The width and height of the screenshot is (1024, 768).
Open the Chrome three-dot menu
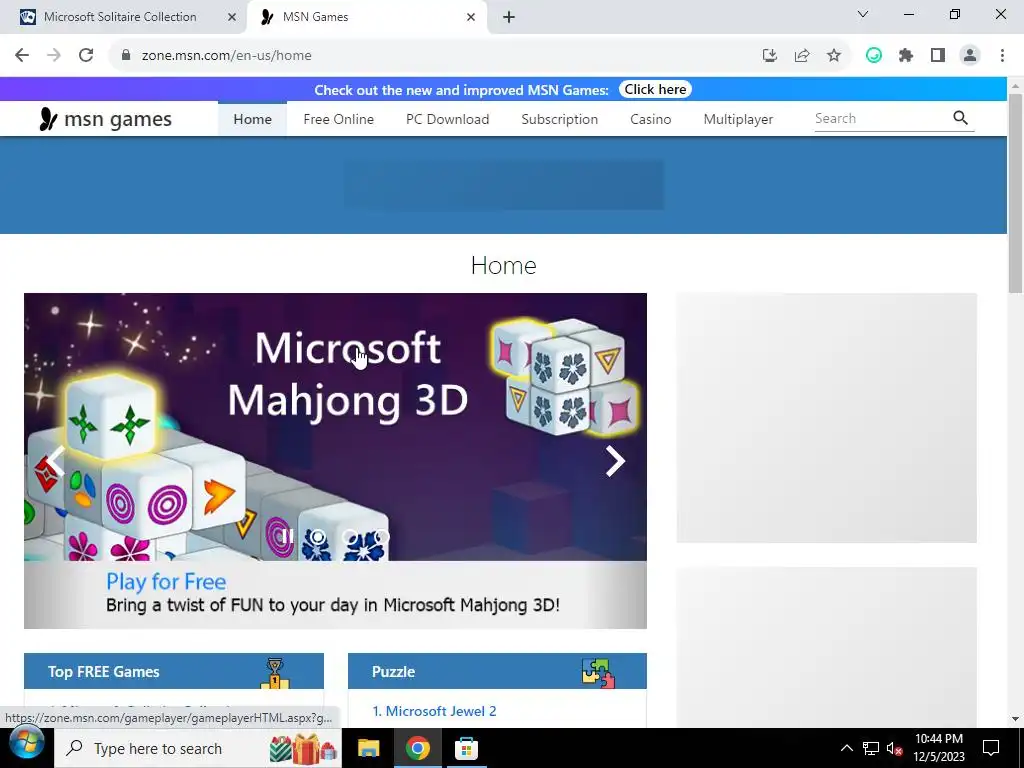tap(1002, 56)
